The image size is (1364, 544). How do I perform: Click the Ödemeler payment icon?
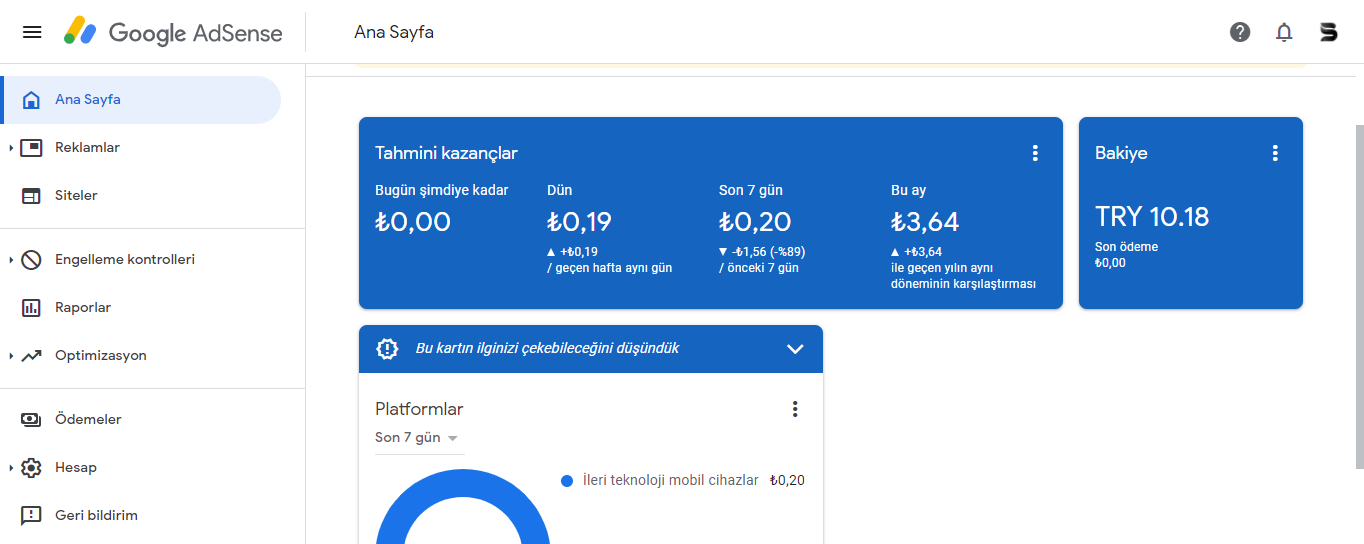31,420
